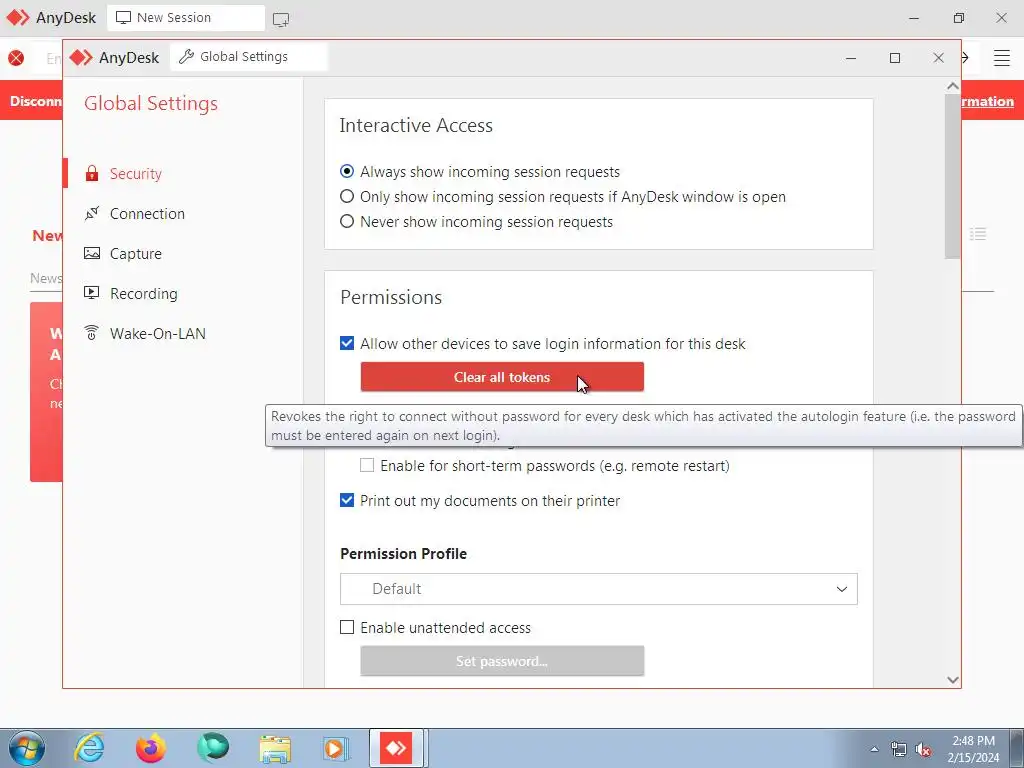Open the Windows Start menu
This screenshot has width=1024, height=768.
26,748
